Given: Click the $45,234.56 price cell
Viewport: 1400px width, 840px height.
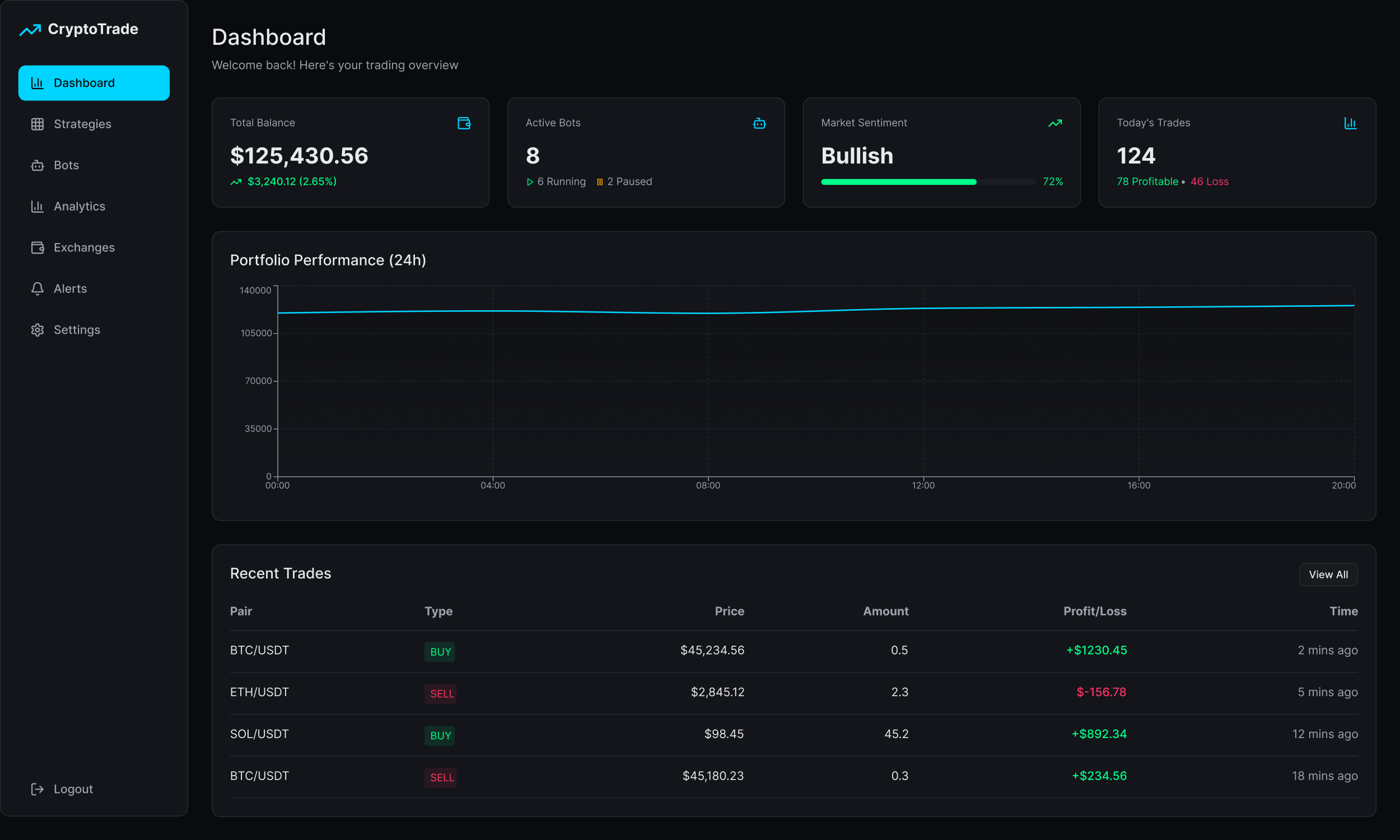Looking at the screenshot, I should [712, 650].
